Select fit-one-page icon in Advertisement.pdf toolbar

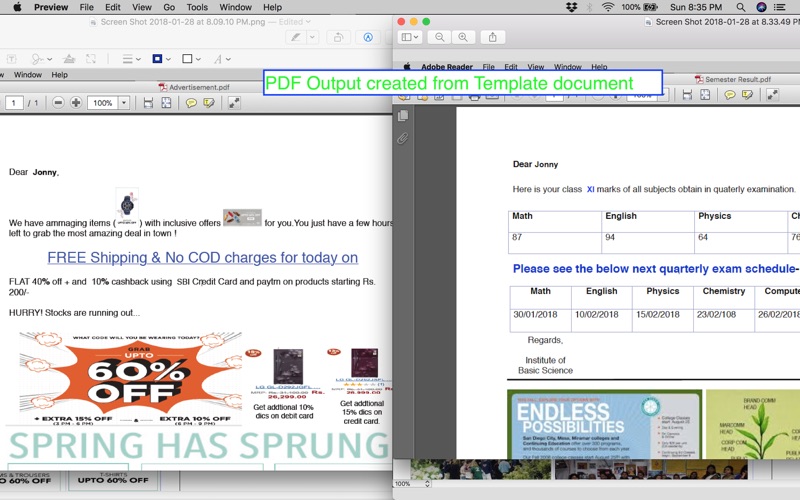click(x=166, y=103)
